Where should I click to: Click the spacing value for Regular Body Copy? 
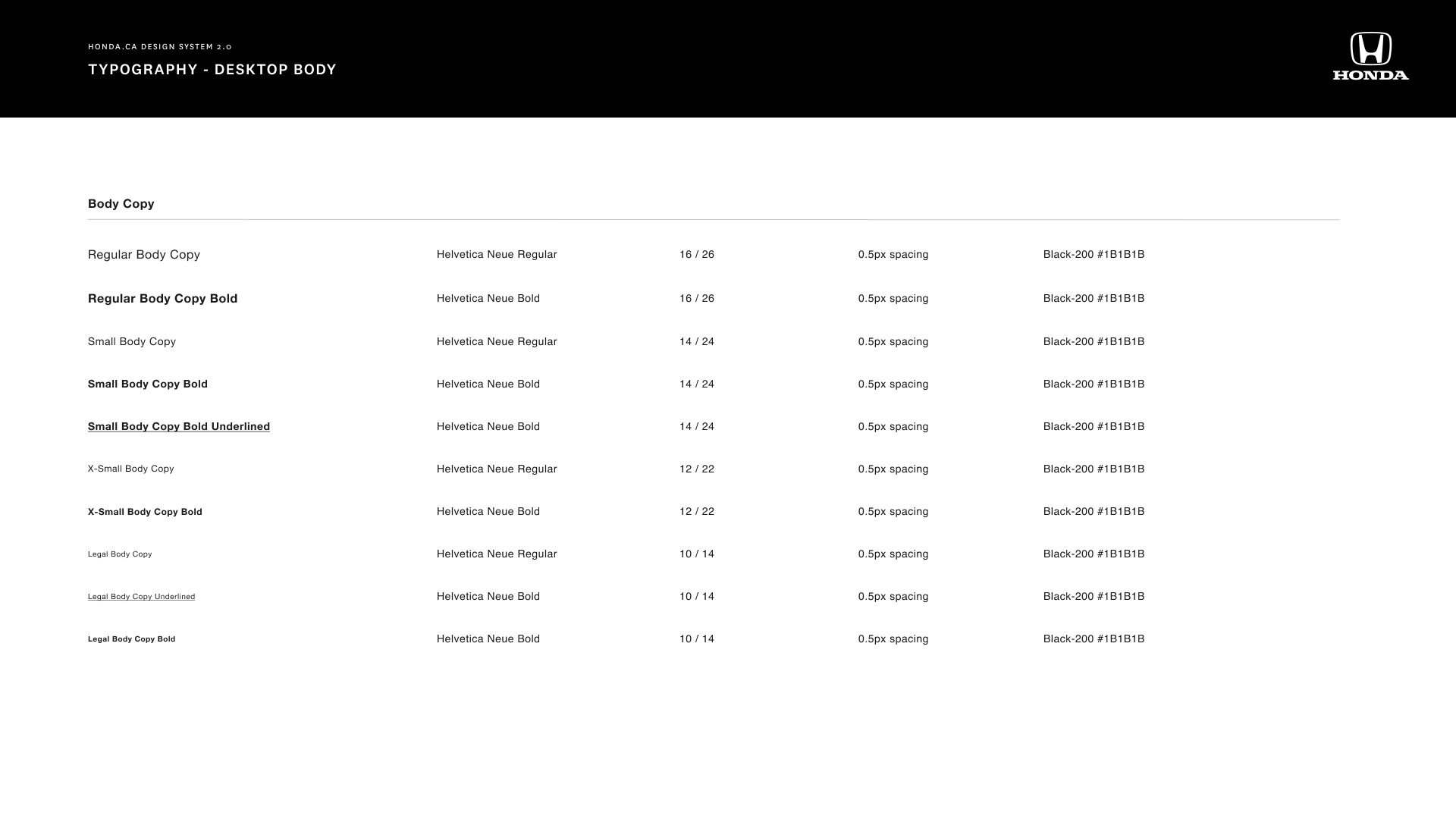893,255
